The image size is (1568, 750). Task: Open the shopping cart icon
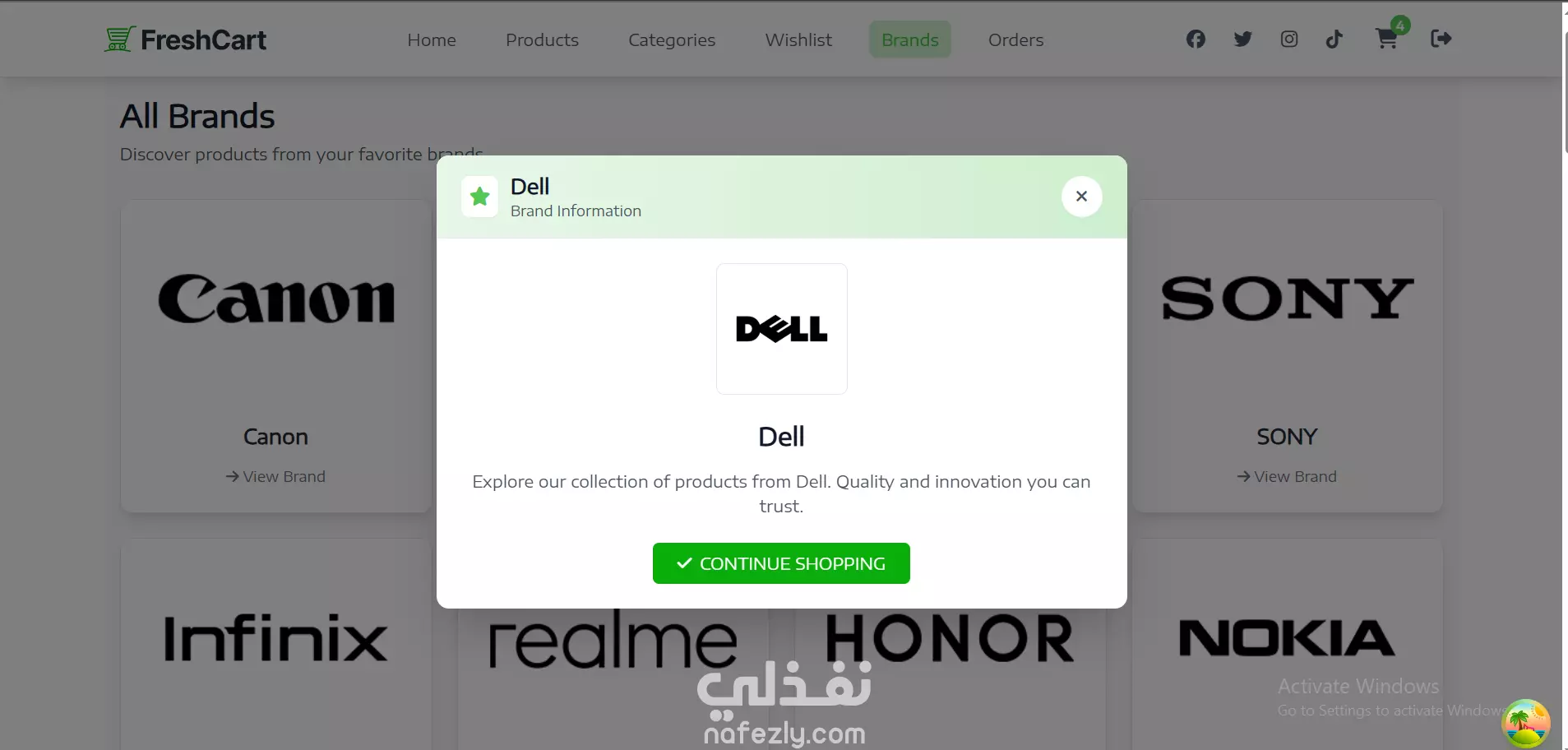tap(1387, 39)
